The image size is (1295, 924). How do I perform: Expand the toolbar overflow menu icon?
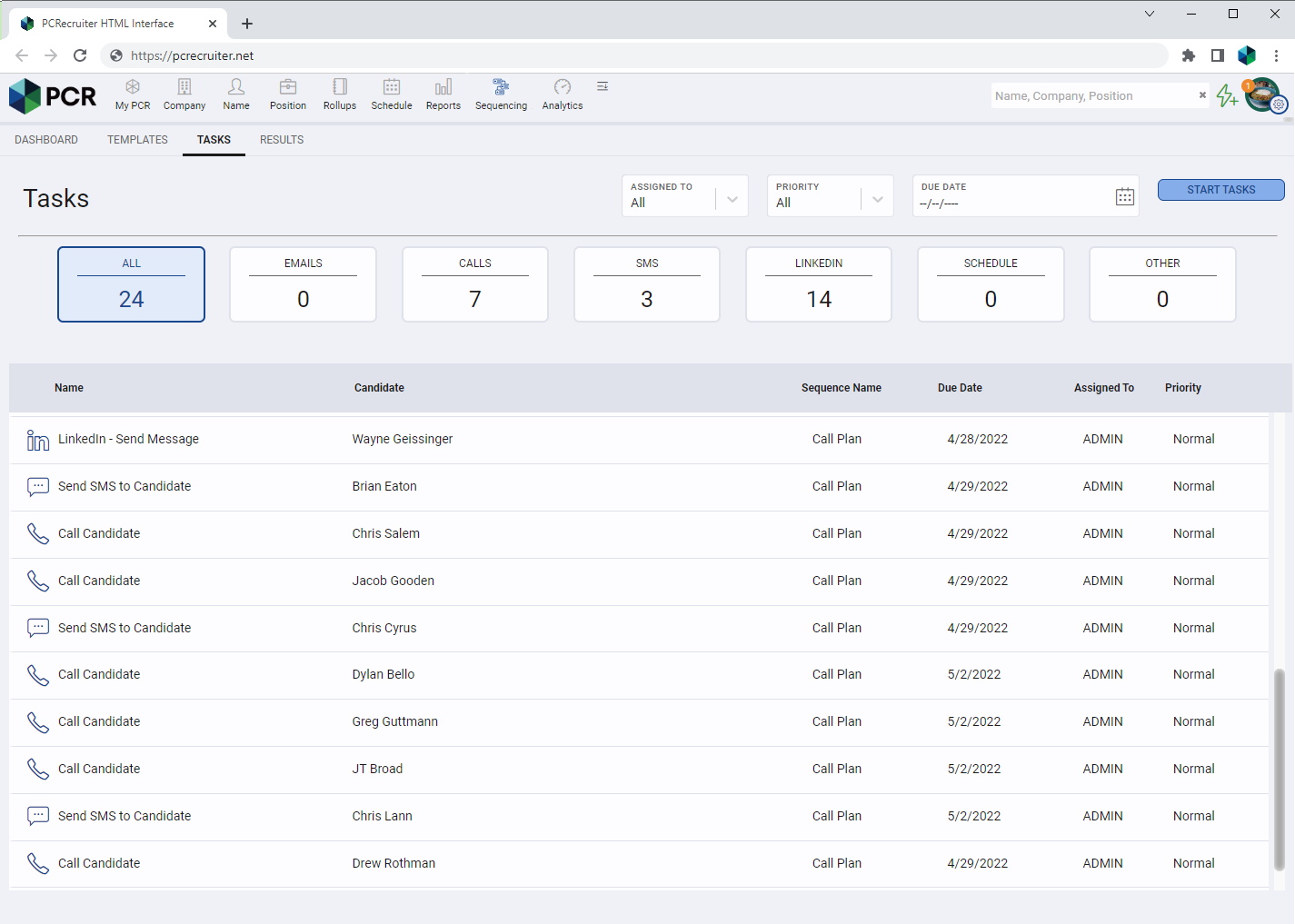[603, 86]
